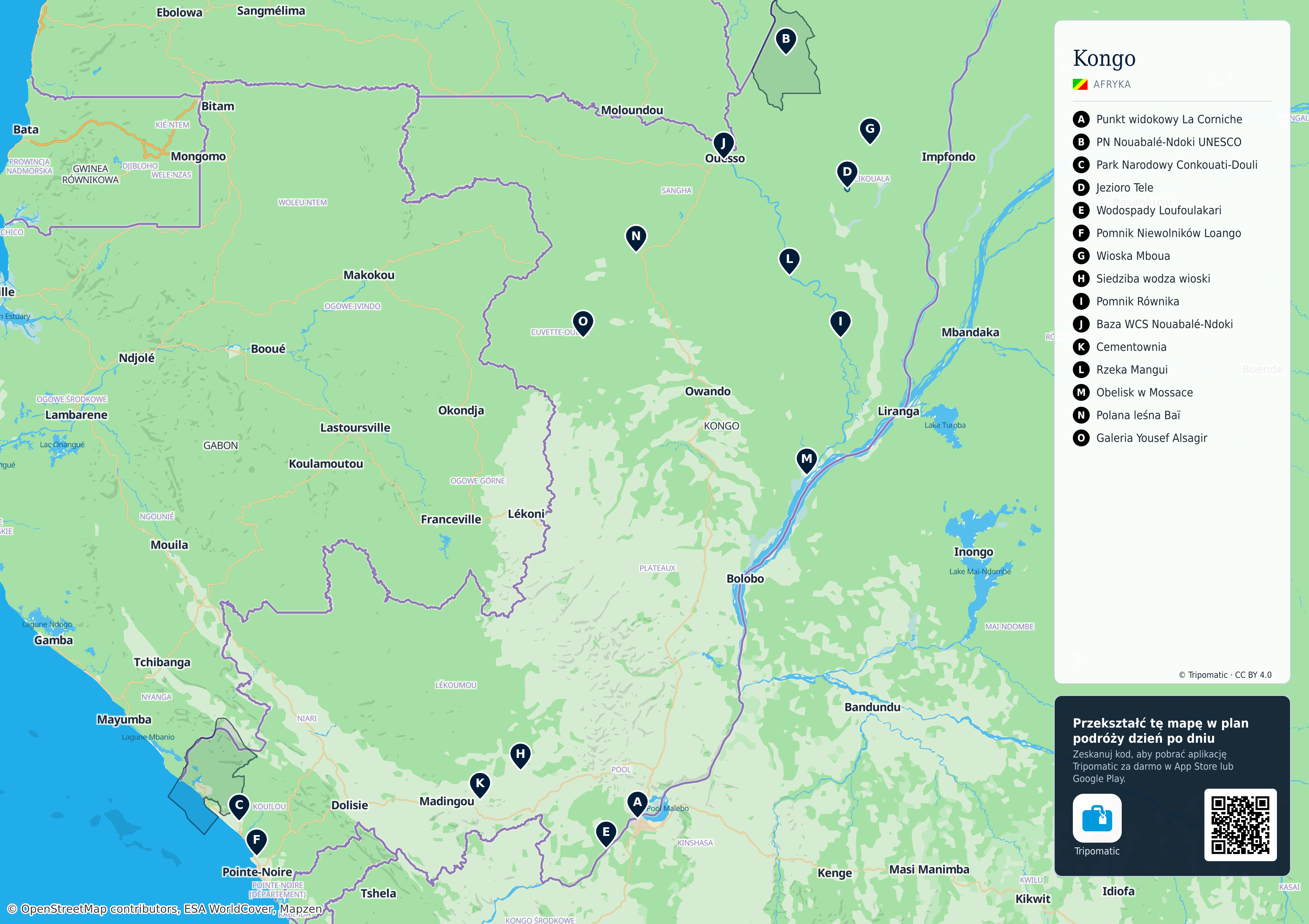Select 'Polana leśna Baï' legend entry
Image resolution: width=1309 pixels, height=924 pixels.
tap(1138, 415)
